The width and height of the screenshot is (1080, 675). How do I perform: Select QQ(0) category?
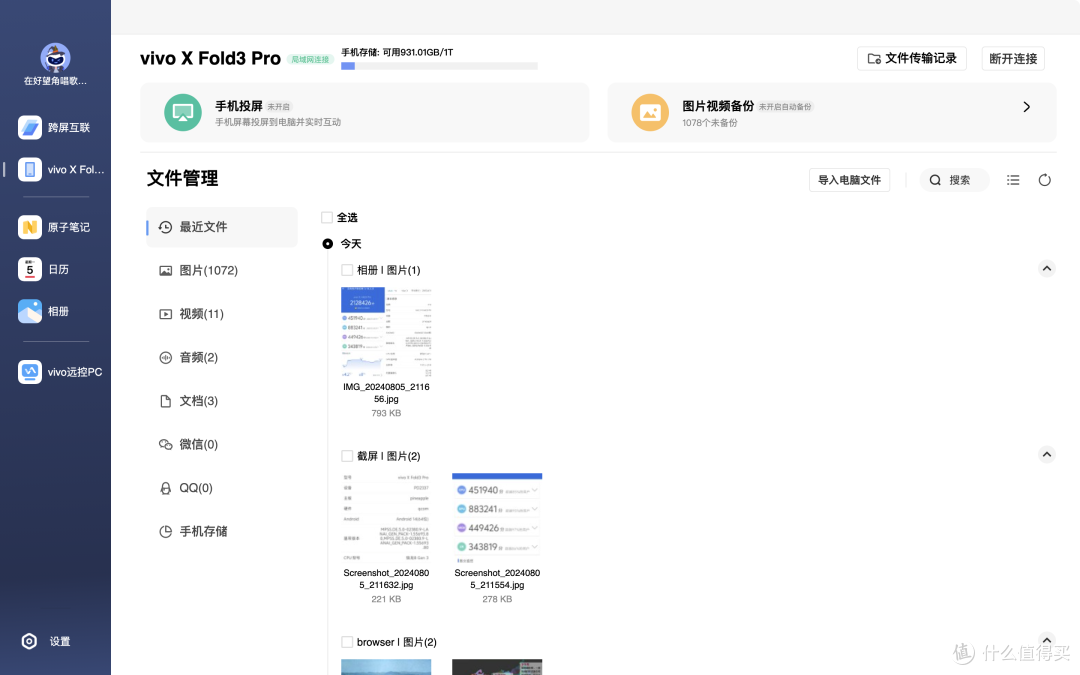(x=222, y=488)
